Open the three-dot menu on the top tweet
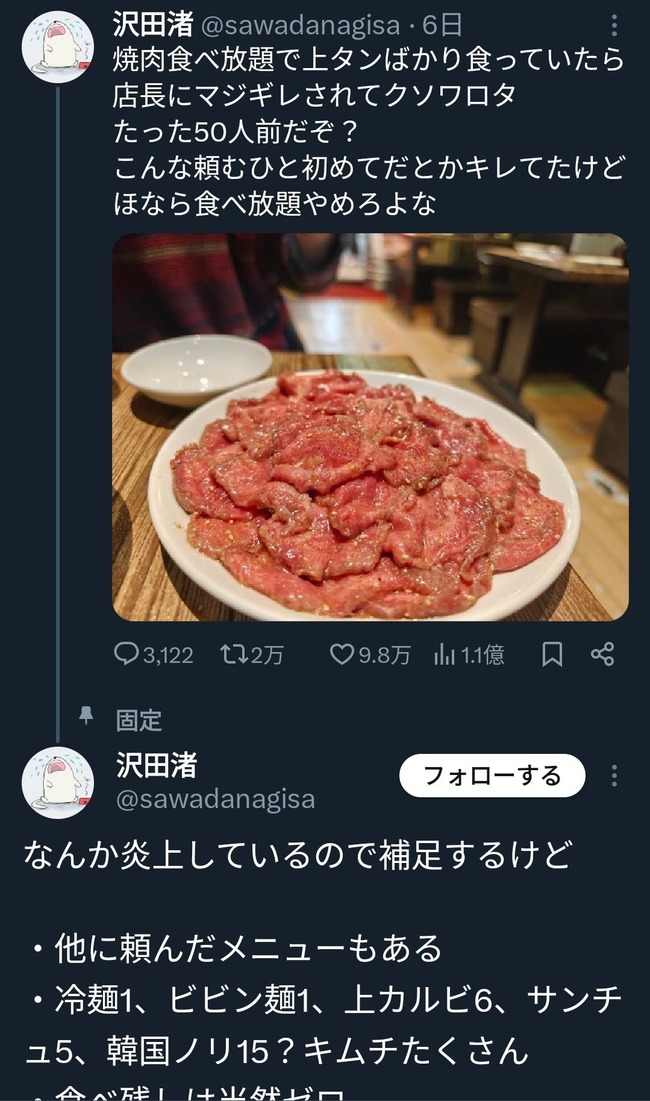 click(x=614, y=27)
